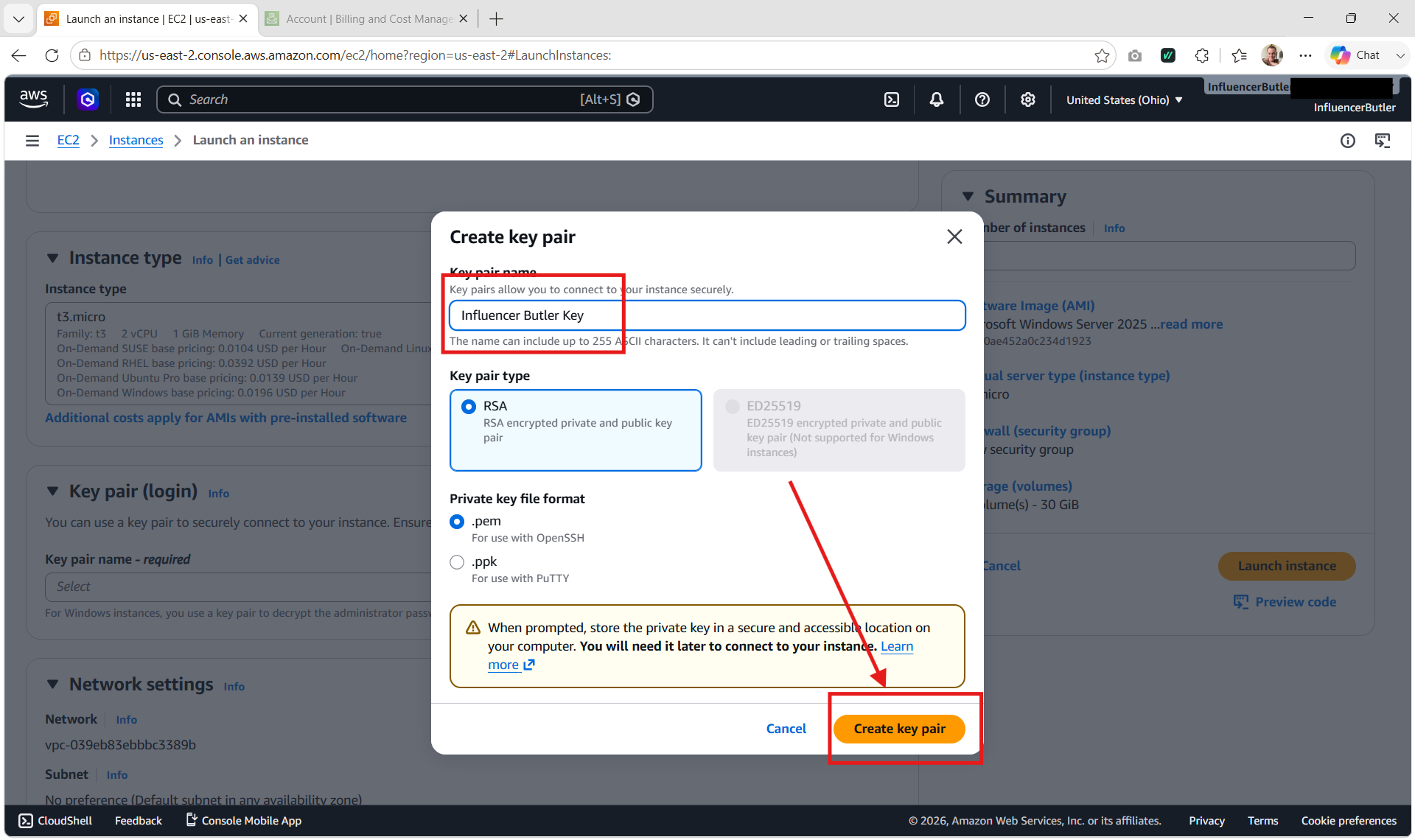Collapse the Network settings section
The height and width of the screenshot is (840, 1415).
(x=52, y=685)
